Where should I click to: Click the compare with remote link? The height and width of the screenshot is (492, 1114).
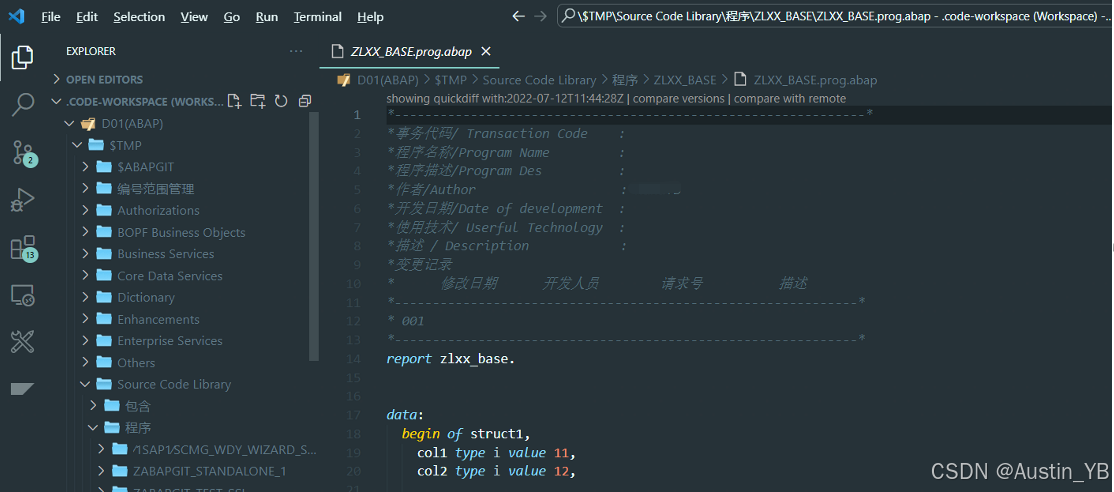pos(790,98)
